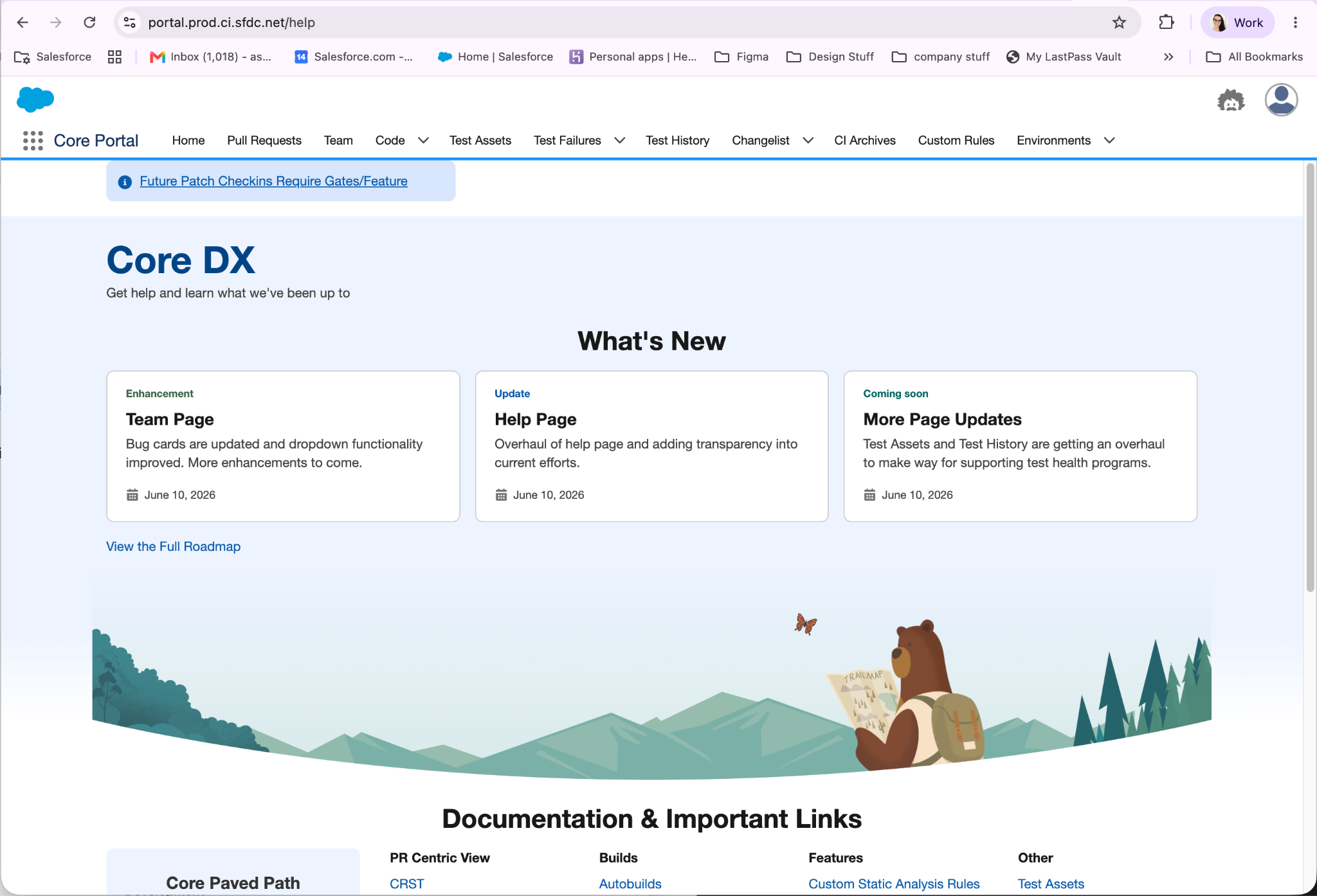Open the Personal apps Heroku bookmark
The width and height of the screenshot is (1317, 896).
tap(633, 57)
